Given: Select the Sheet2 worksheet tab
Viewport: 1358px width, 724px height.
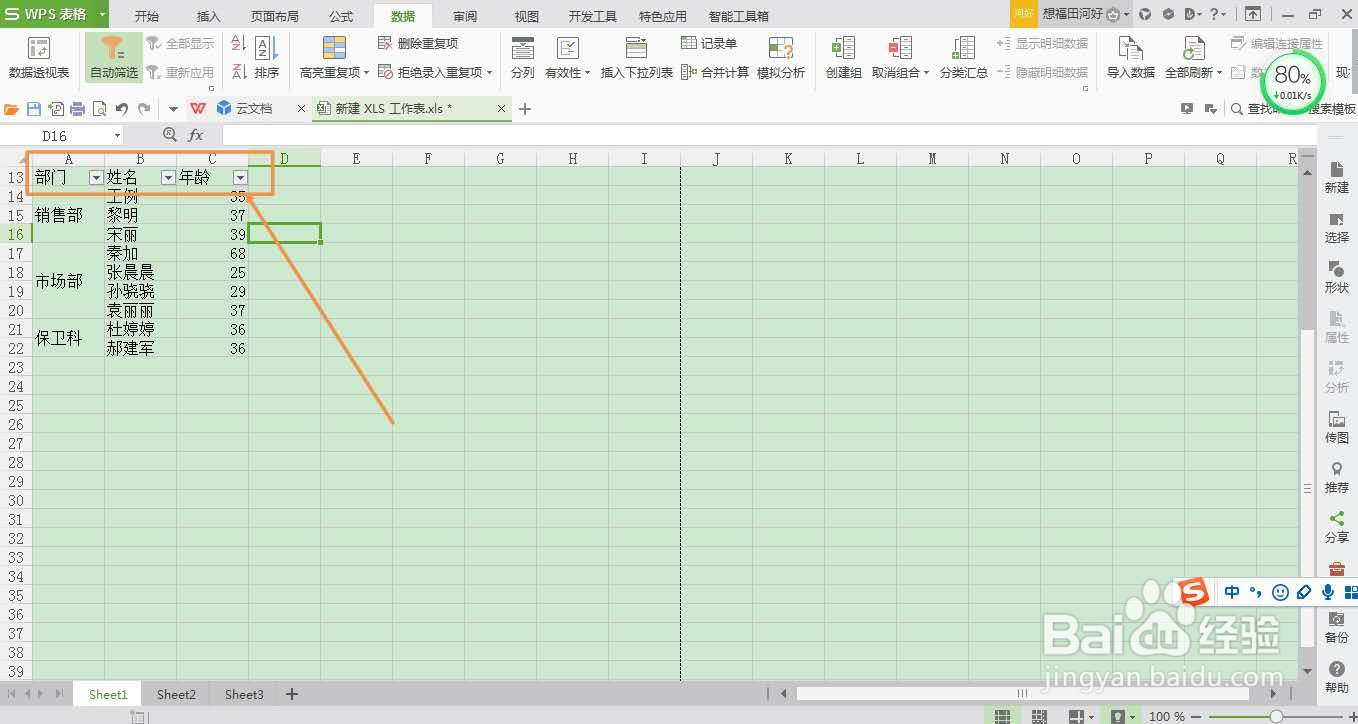Looking at the screenshot, I should [176, 694].
